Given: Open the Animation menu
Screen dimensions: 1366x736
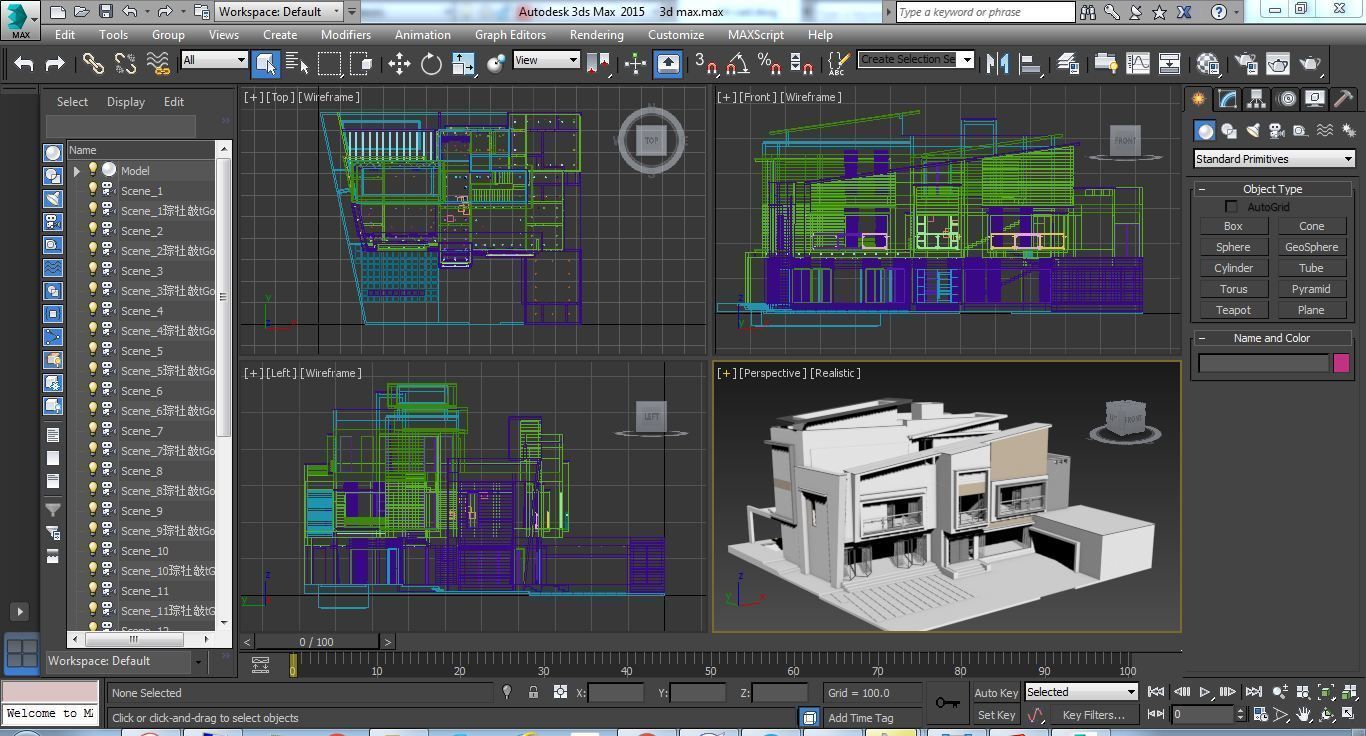Looking at the screenshot, I should [422, 34].
